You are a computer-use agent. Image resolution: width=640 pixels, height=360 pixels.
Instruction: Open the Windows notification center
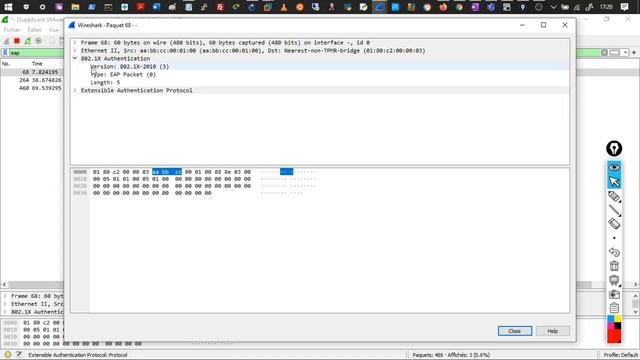624,7
